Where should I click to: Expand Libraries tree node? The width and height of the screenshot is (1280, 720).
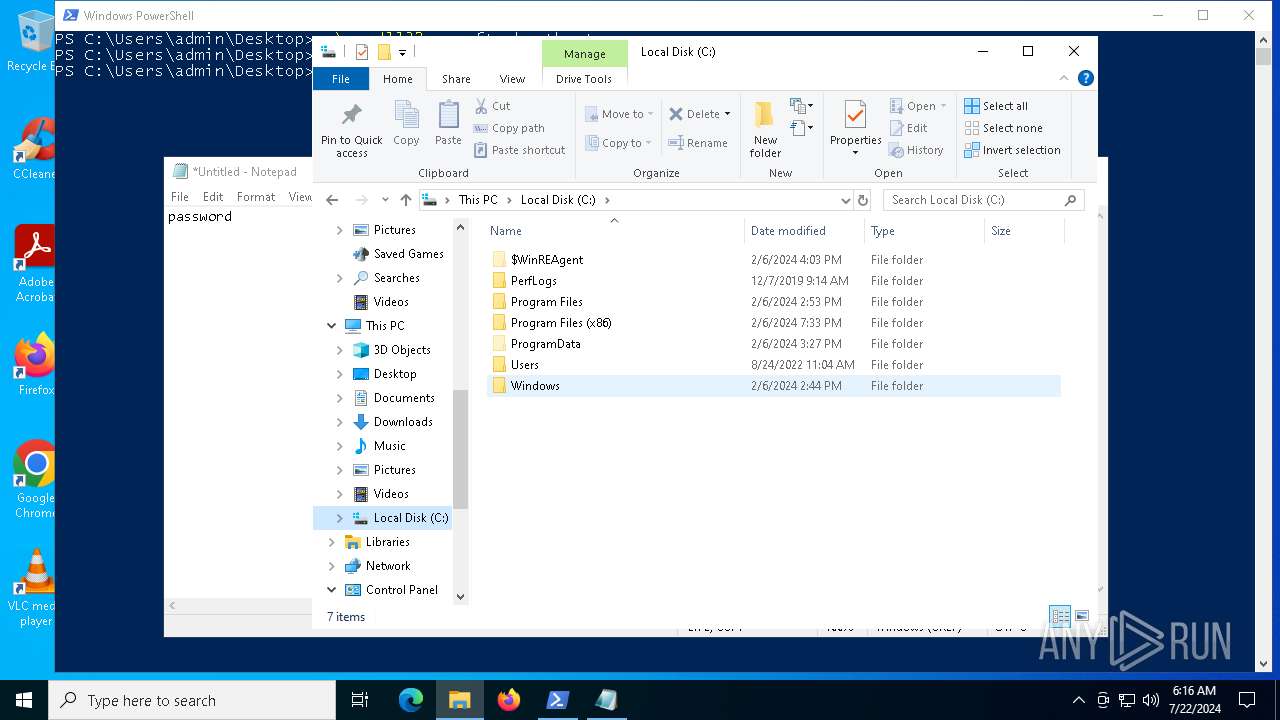(x=331, y=542)
